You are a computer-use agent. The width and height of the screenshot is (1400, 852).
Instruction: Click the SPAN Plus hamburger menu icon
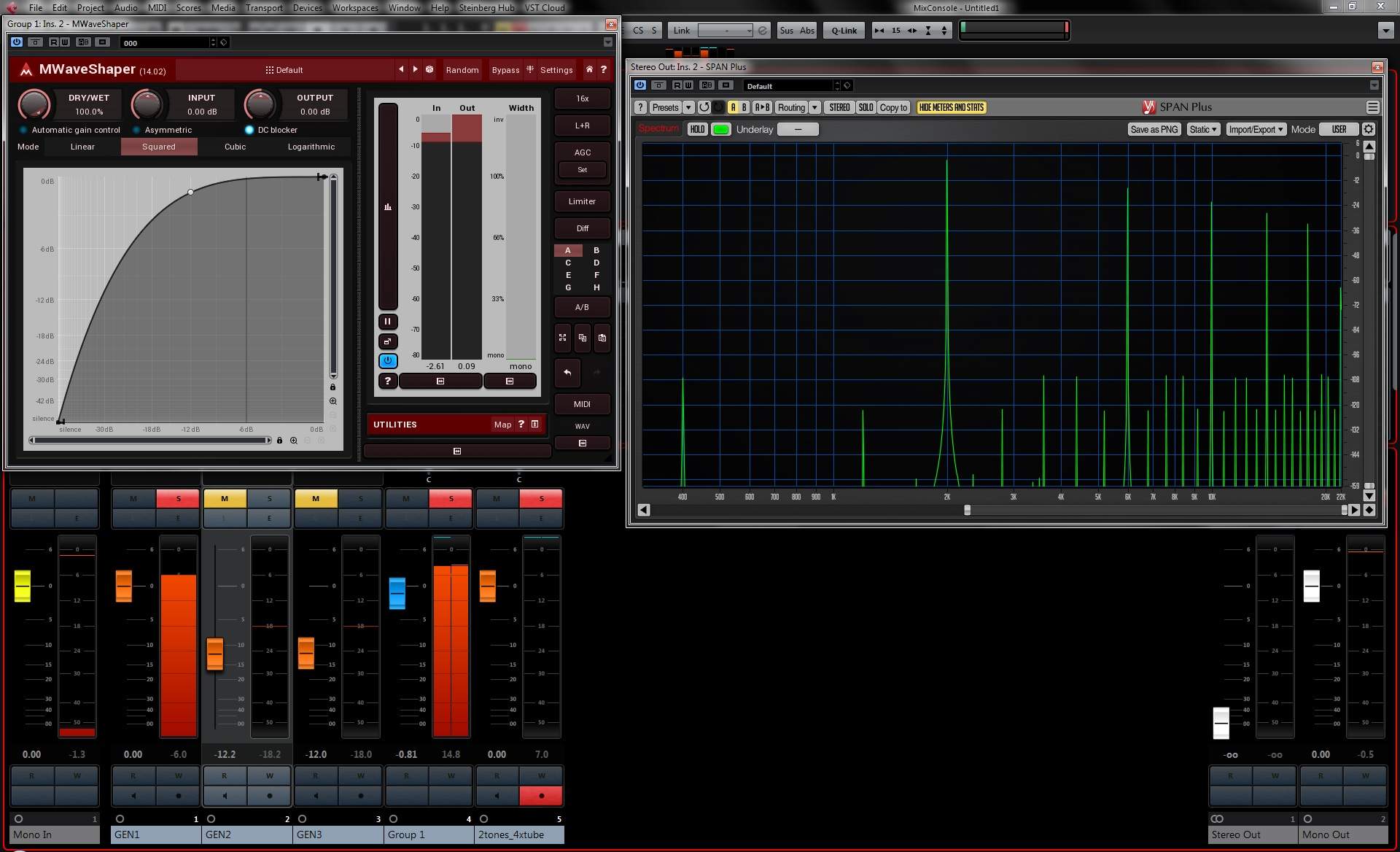1372,107
